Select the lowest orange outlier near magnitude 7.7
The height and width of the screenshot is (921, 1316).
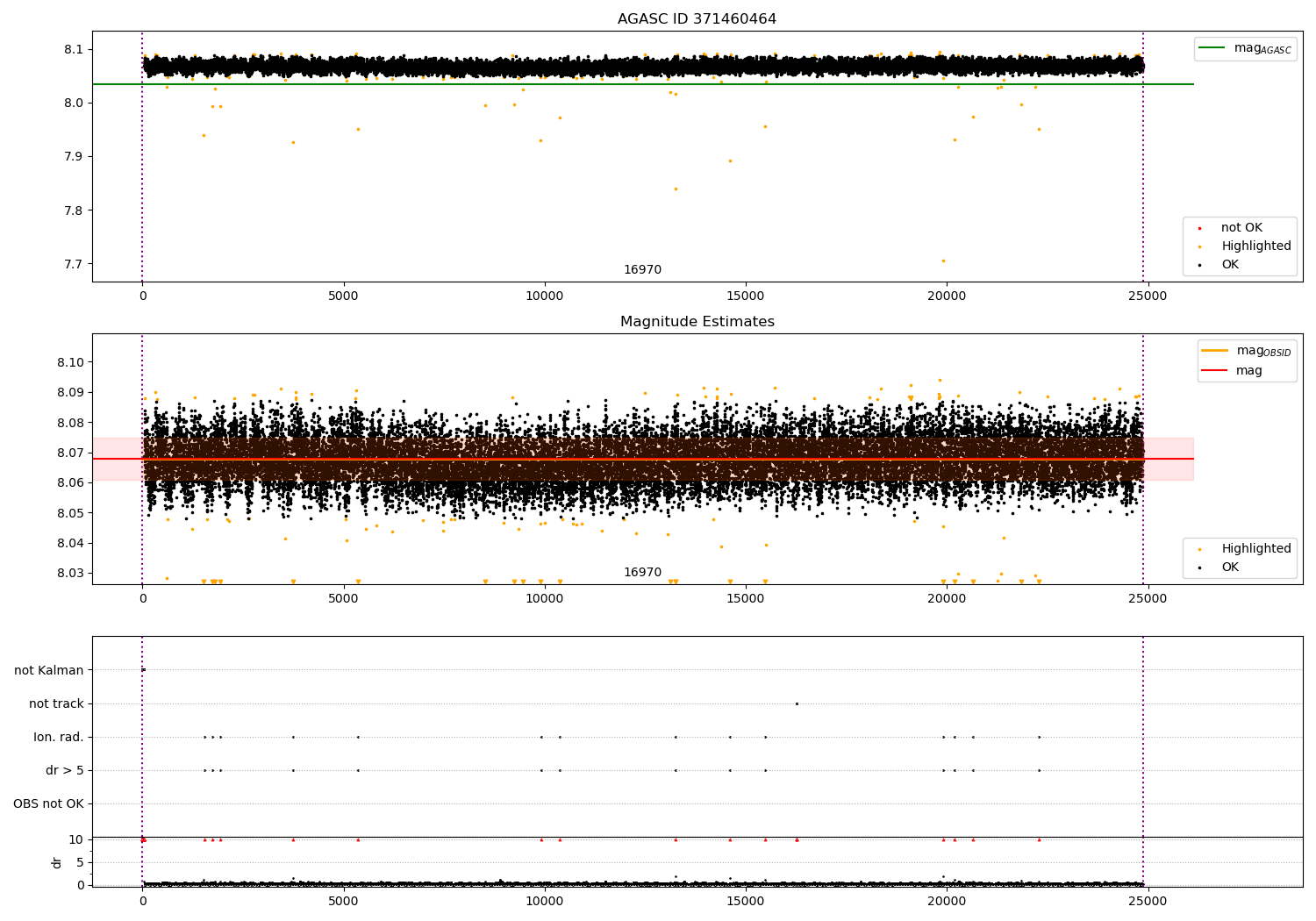point(943,261)
